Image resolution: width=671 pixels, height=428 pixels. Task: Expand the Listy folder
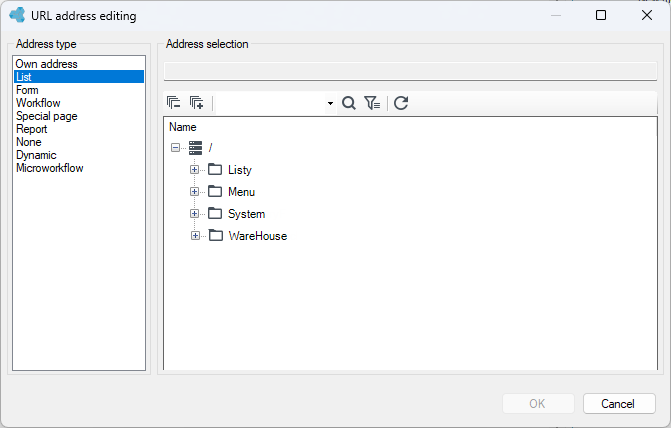click(x=194, y=169)
